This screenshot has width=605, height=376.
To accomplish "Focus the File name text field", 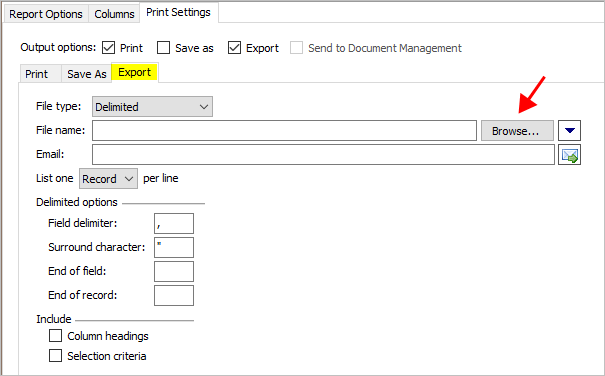I will [x=284, y=130].
